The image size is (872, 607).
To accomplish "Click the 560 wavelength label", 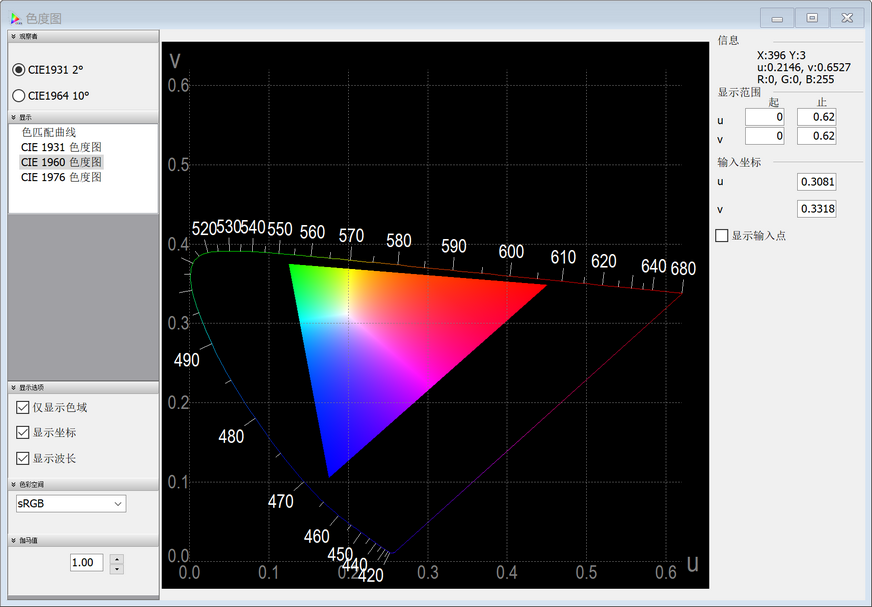I will (x=312, y=233).
